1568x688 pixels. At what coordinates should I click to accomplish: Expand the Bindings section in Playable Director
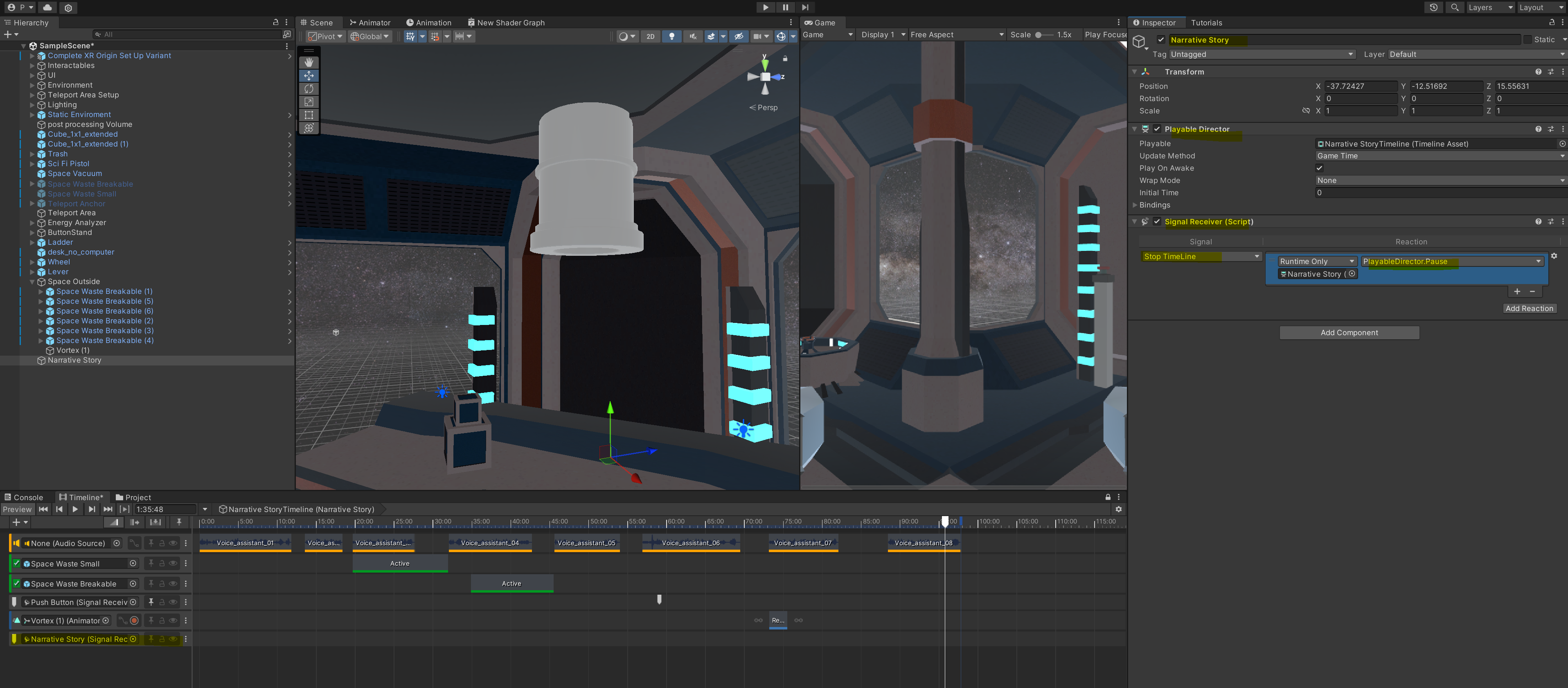pyautogui.click(x=1135, y=205)
